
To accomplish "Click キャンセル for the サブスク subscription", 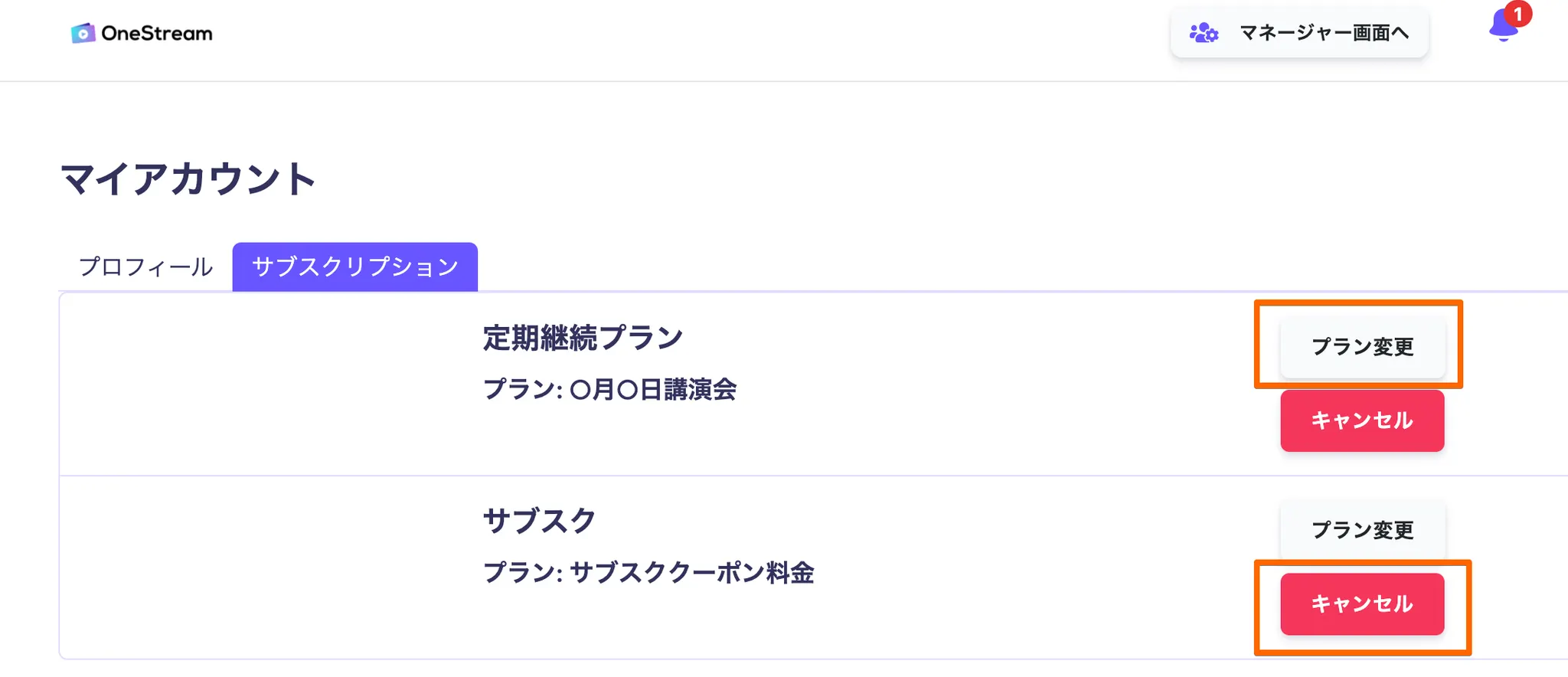I will 1361,604.
